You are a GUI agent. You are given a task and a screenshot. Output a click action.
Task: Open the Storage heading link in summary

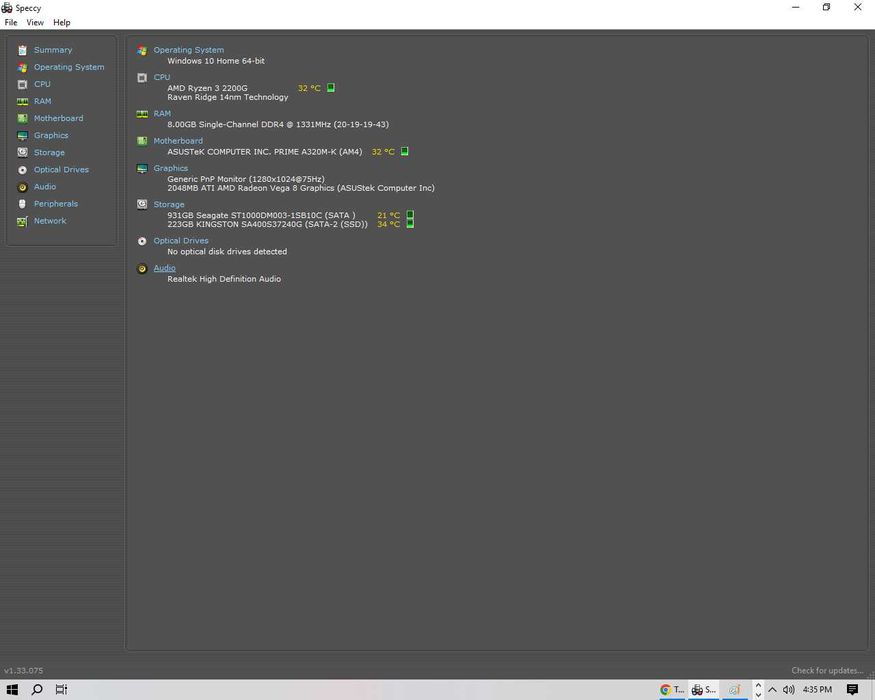tap(169, 204)
